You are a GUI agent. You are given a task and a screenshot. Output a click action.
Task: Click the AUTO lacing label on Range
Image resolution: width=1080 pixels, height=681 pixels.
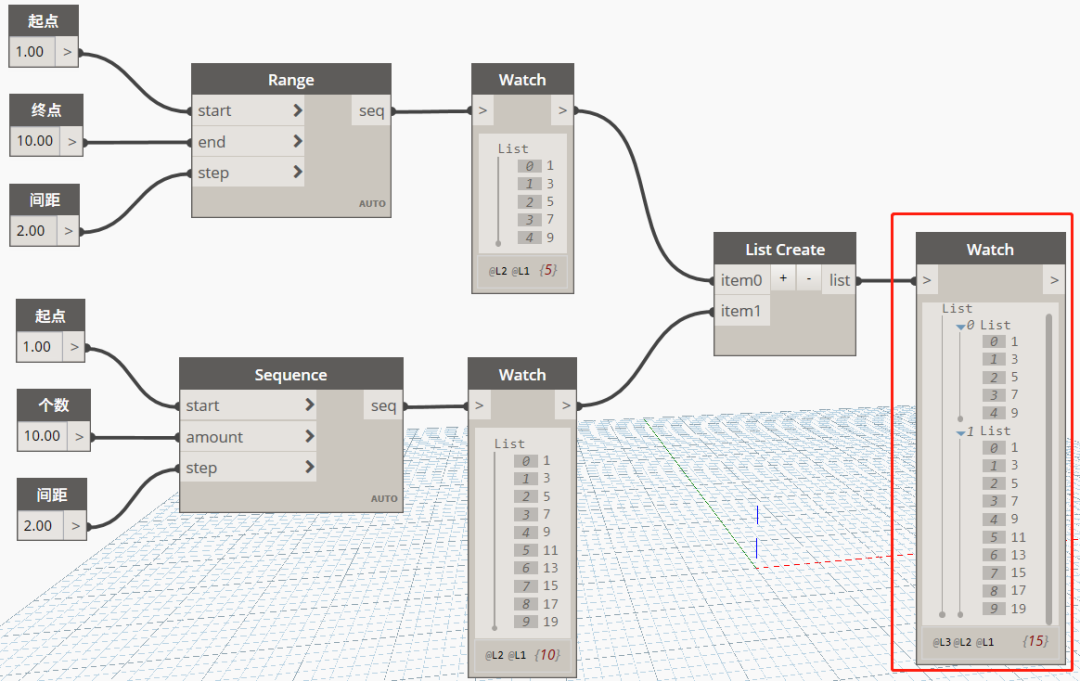pyautogui.click(x=372, y=204)
